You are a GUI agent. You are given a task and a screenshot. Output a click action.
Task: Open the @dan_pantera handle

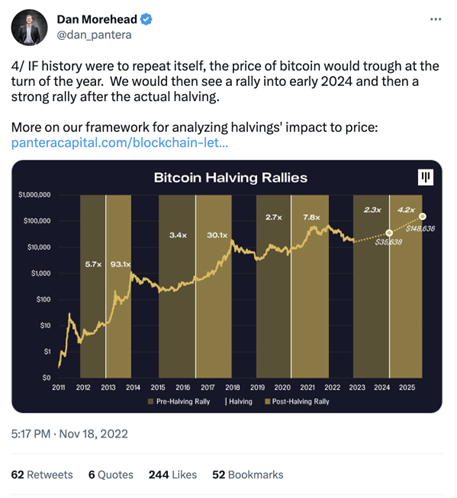(94, 35)
